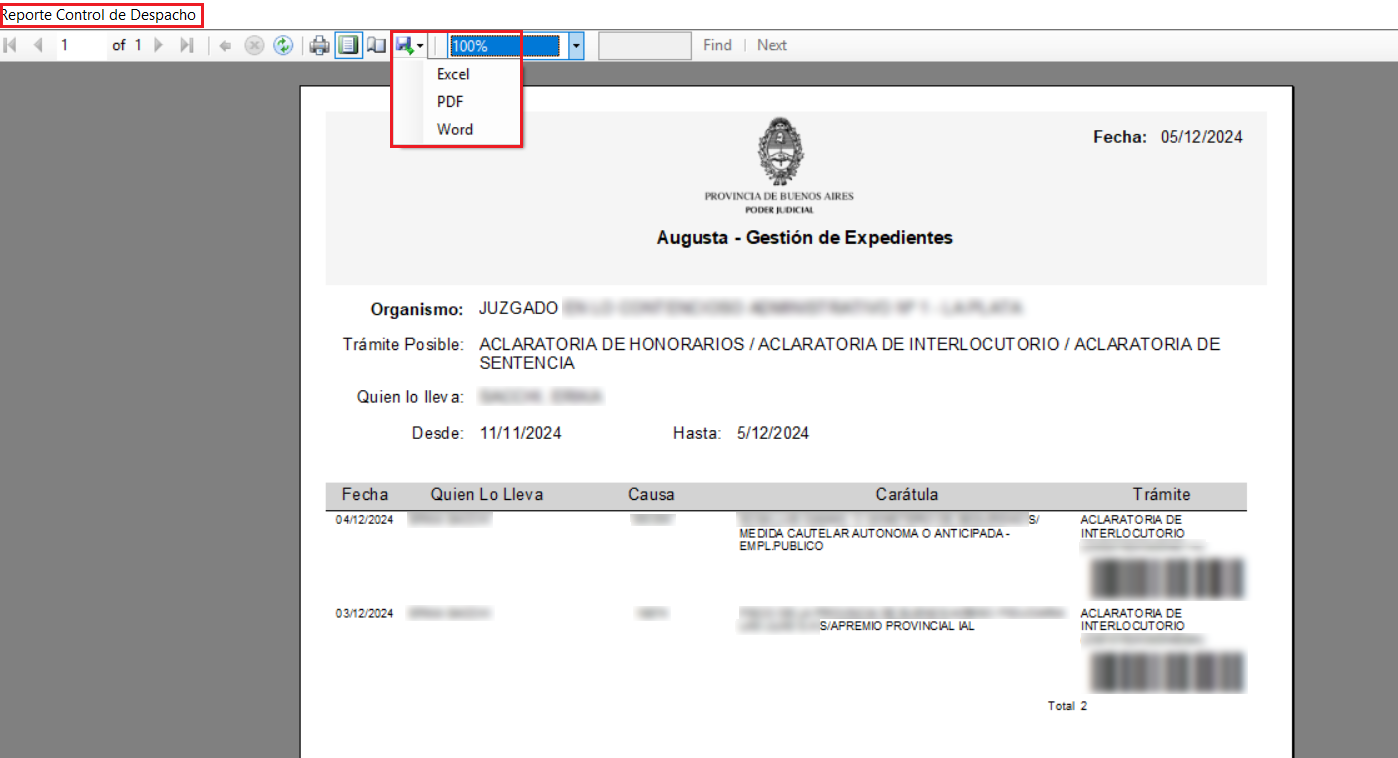The image size is (1398, 758).
Task: Click the next page arrow icon
Action: (x=158, y=45)
